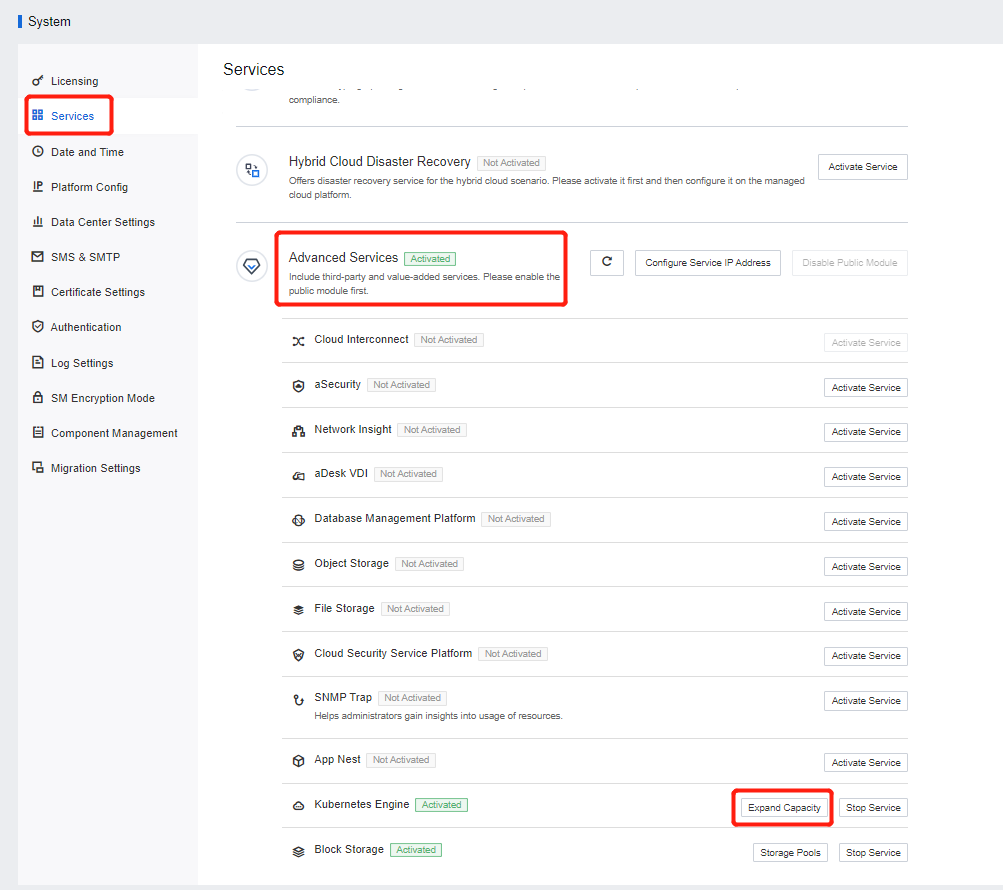1003x890 pixels.
Task: Click Disable Public Module button
Action: pyautogui.click(x=849, y=263)
